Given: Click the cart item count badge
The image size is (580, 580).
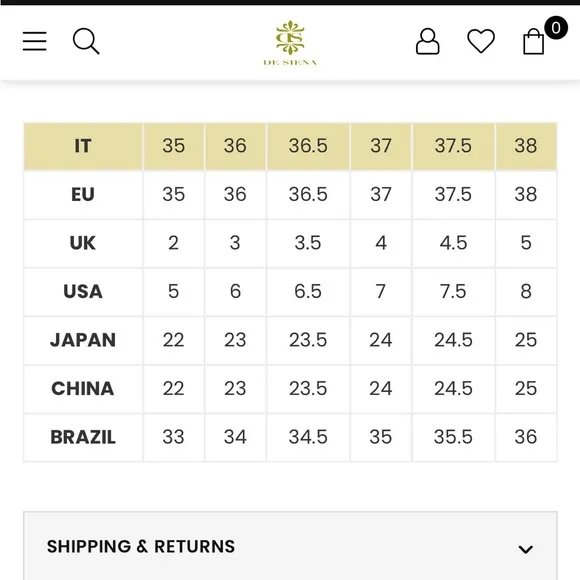Looking at the screenshot, I should tap(556, 28).
